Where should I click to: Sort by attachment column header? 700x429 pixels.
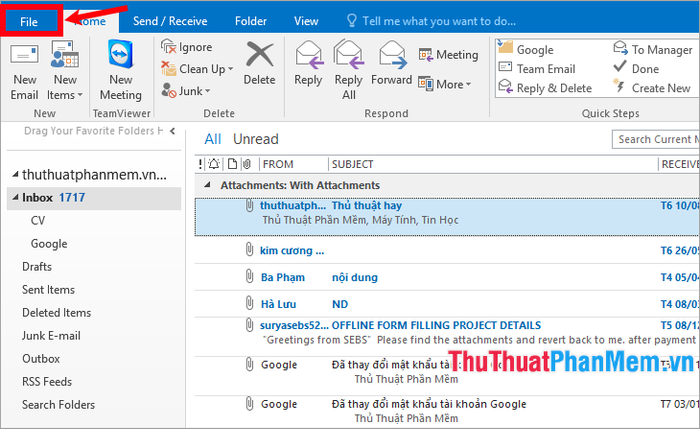[247, 164]
